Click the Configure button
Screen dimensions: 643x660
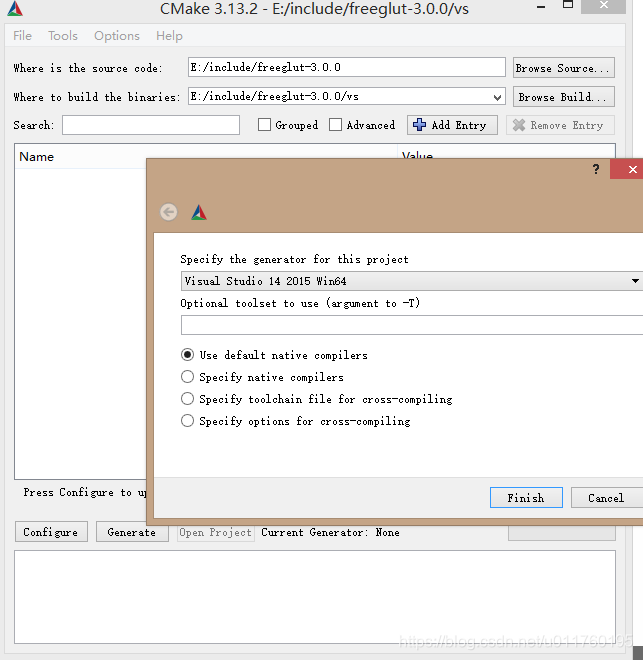tap(51, 532)
